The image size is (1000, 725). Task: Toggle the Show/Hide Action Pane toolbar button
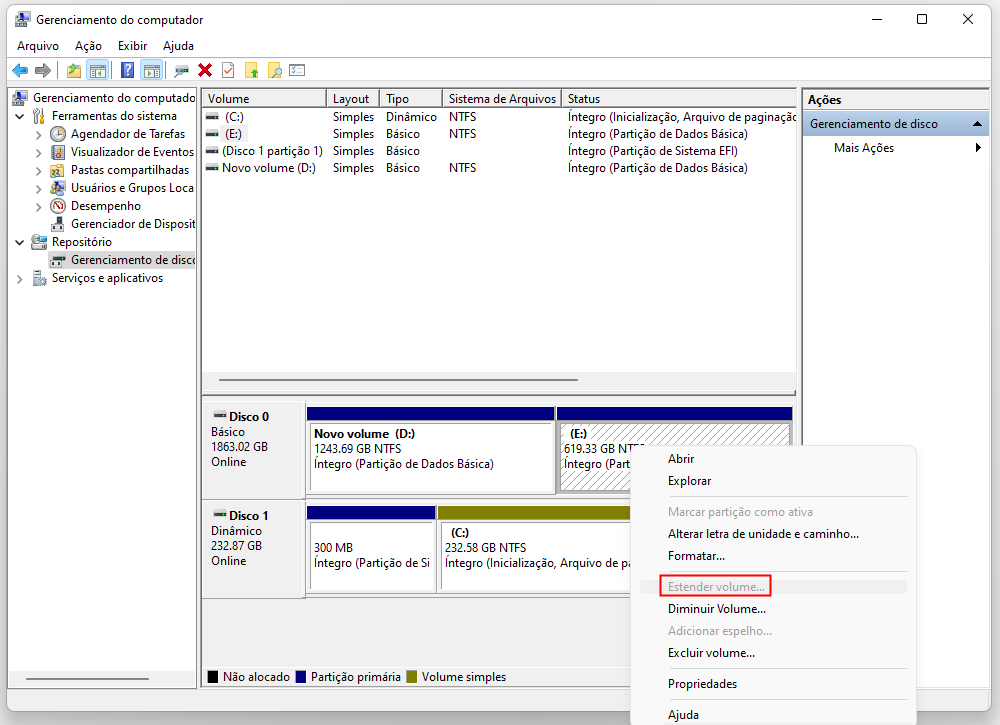pos(151,70)
